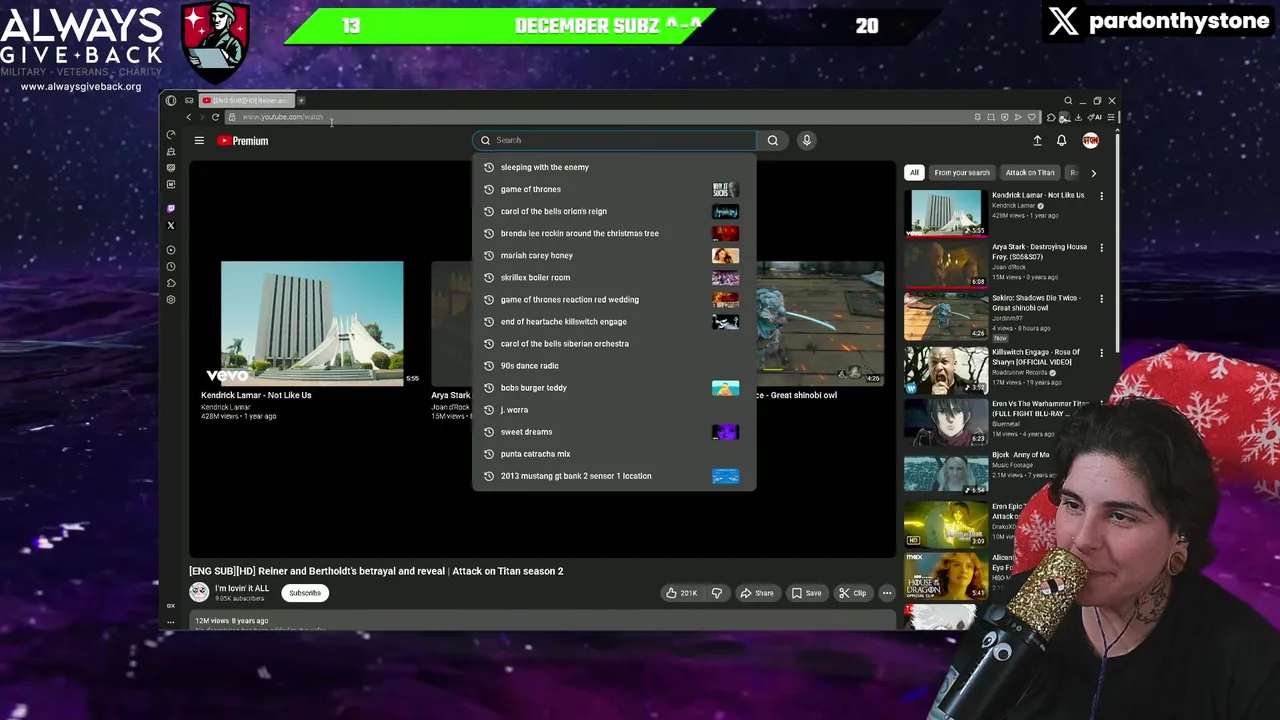Open the Easy Setup menu icon

[x=1111, y=117]
